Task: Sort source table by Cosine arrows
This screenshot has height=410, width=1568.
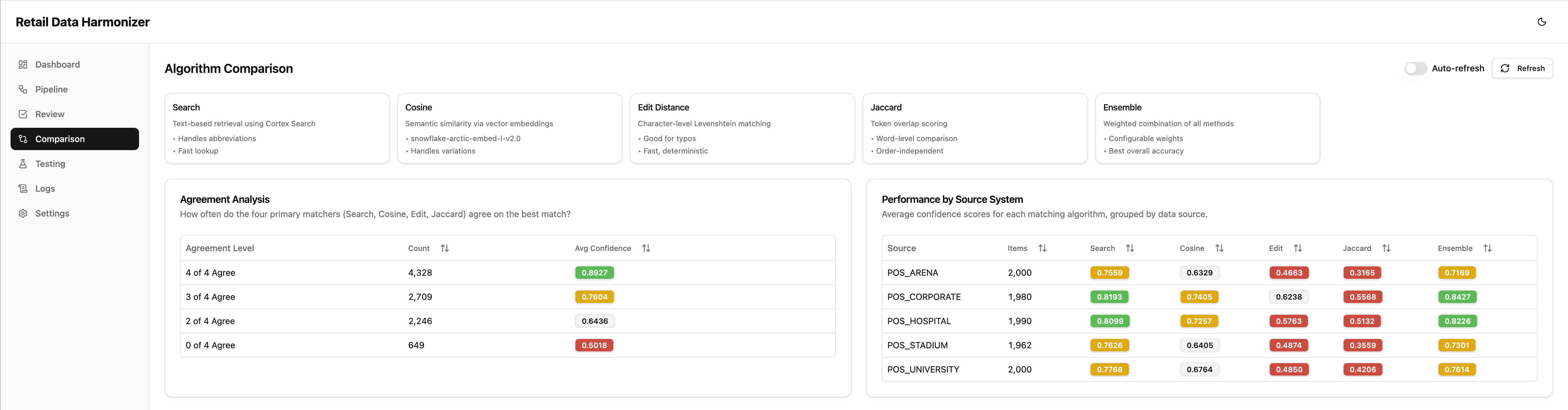Action: click(1219, 248)
